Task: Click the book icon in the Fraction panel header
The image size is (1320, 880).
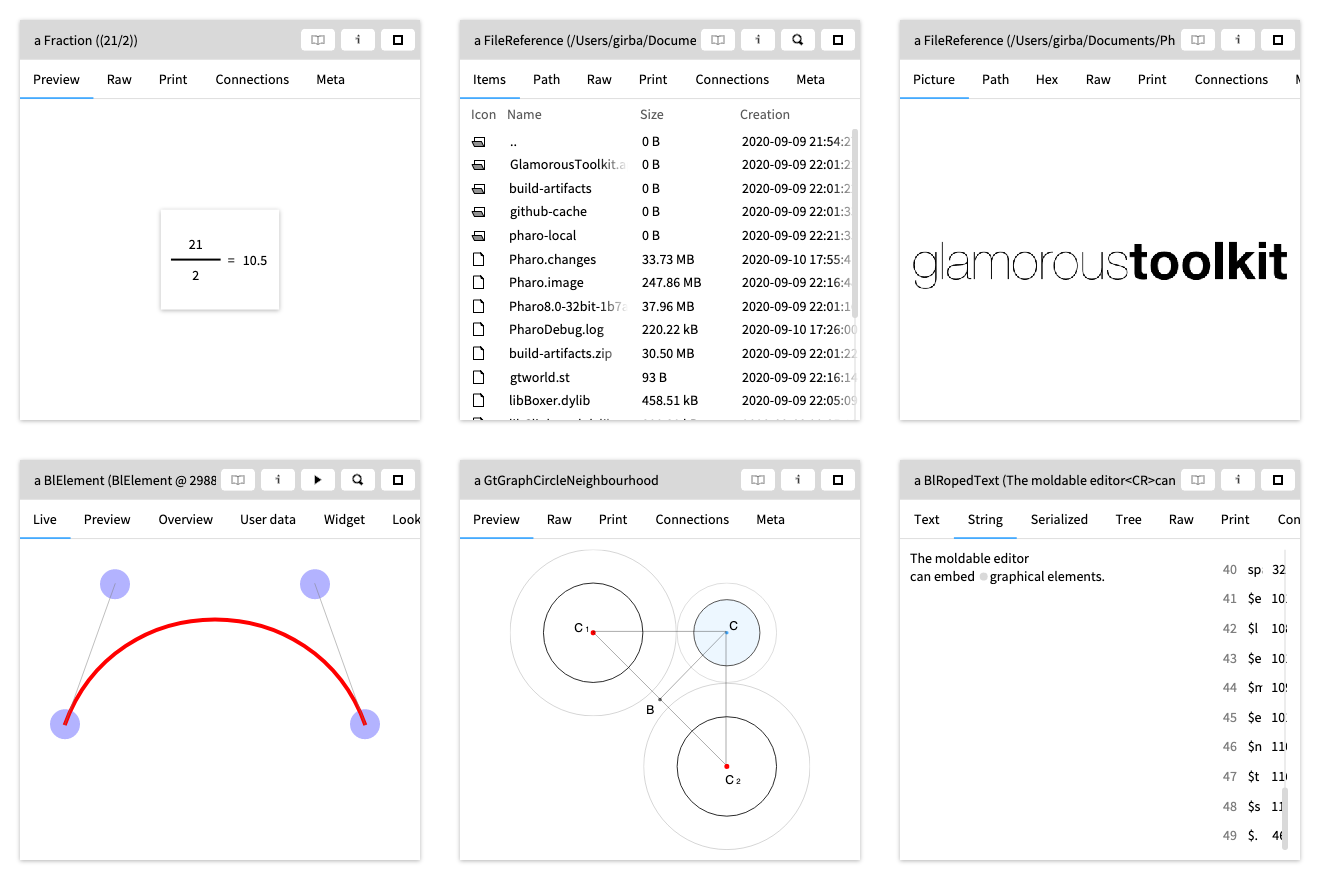Action: (x=318, y=40)
